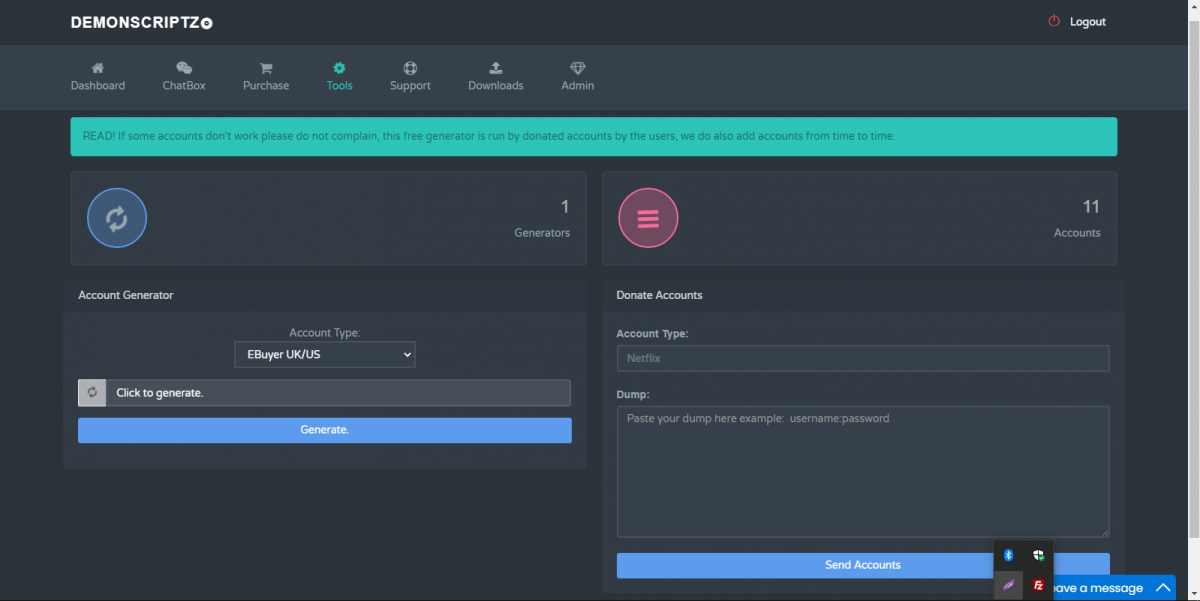
Task: Click the blue Generators refresh circle icon
Action: pos(117,218)
